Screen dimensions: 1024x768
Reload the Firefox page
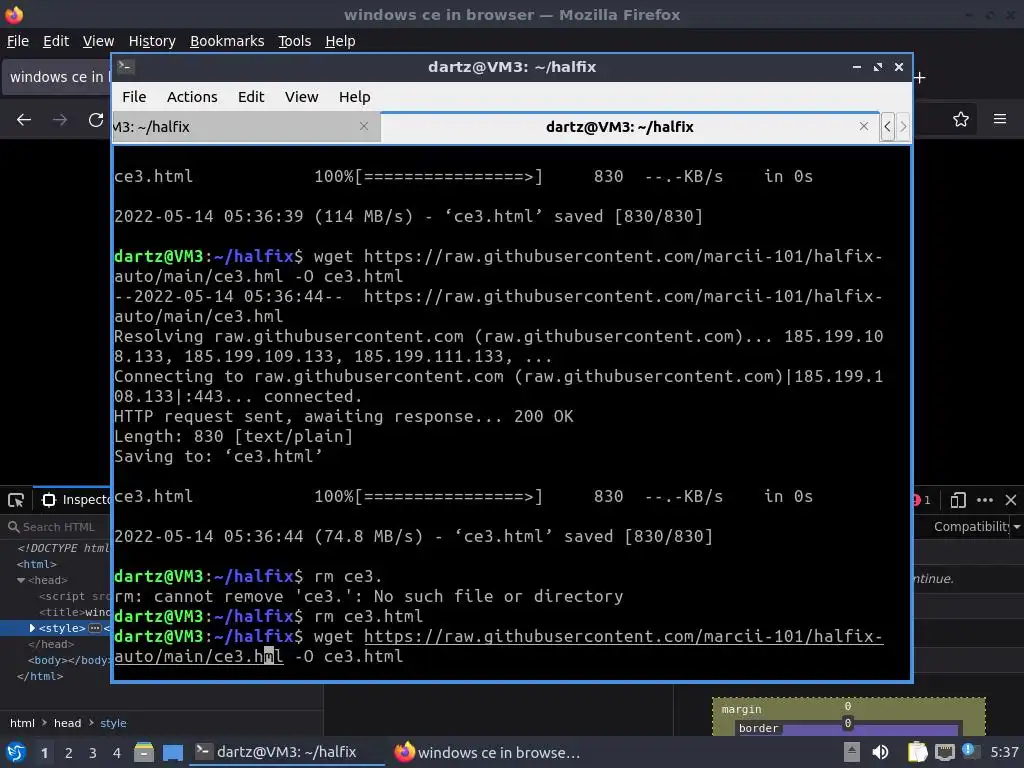96,120
